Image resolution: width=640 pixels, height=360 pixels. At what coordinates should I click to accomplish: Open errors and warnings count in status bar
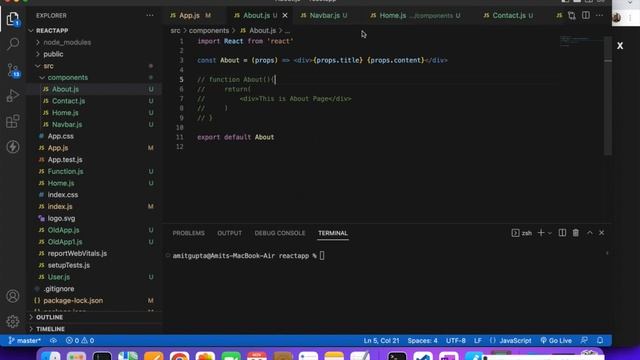point(80,340)
